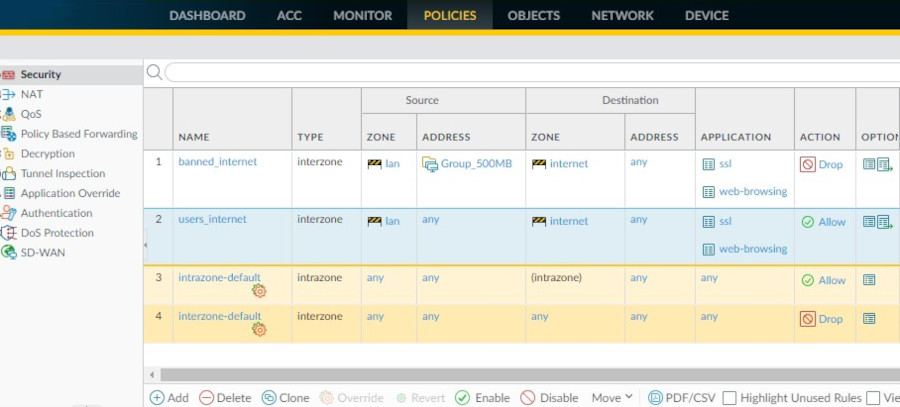Select DoS Protection in sidebar
900x407 pixels.
[57, 233]
